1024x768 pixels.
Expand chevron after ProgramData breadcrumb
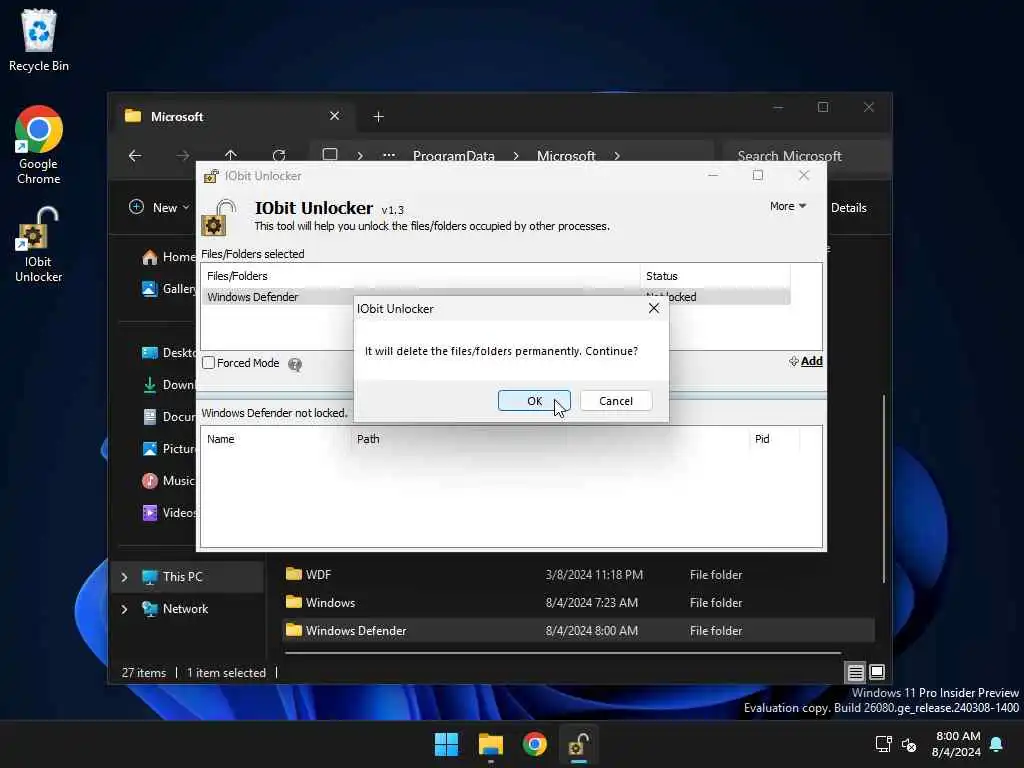[x=516, y=155]
